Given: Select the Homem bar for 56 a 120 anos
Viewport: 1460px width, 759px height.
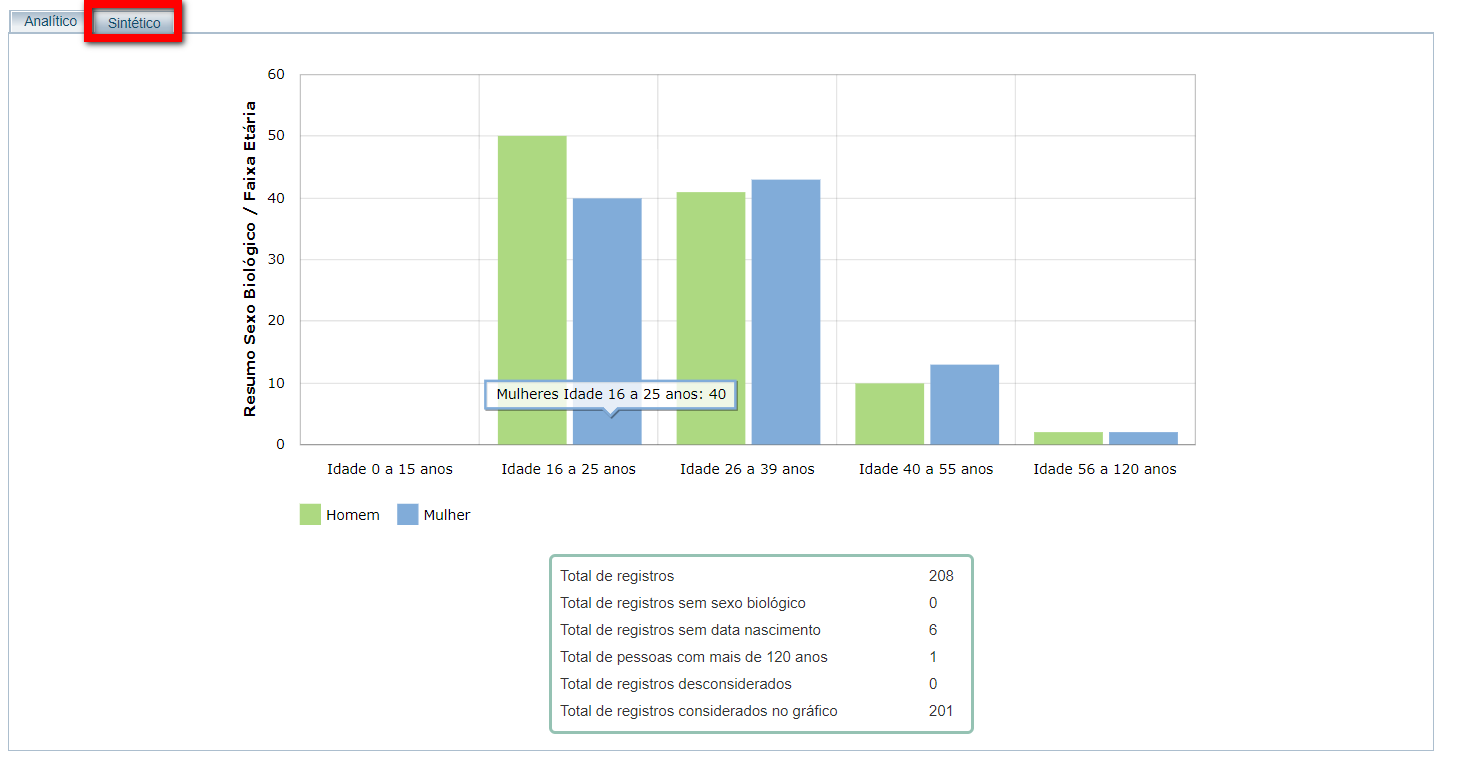Looking at the screenshot, I should [1068, 438].
